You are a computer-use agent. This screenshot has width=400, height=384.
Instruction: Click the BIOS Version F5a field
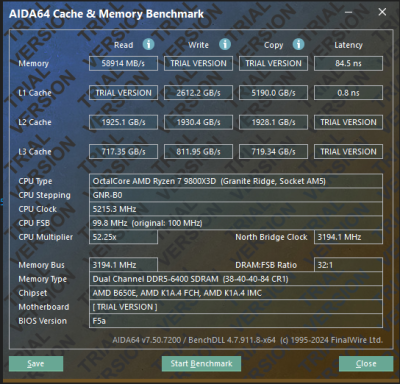coord(236,321)
